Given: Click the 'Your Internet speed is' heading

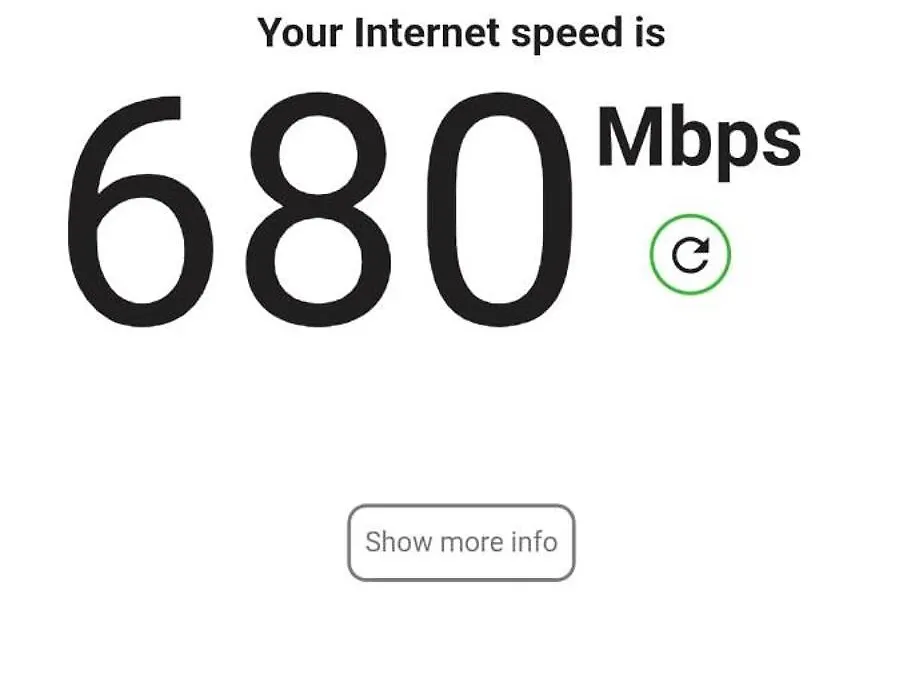Looking at the screenshot, I should tap(461, 33).
